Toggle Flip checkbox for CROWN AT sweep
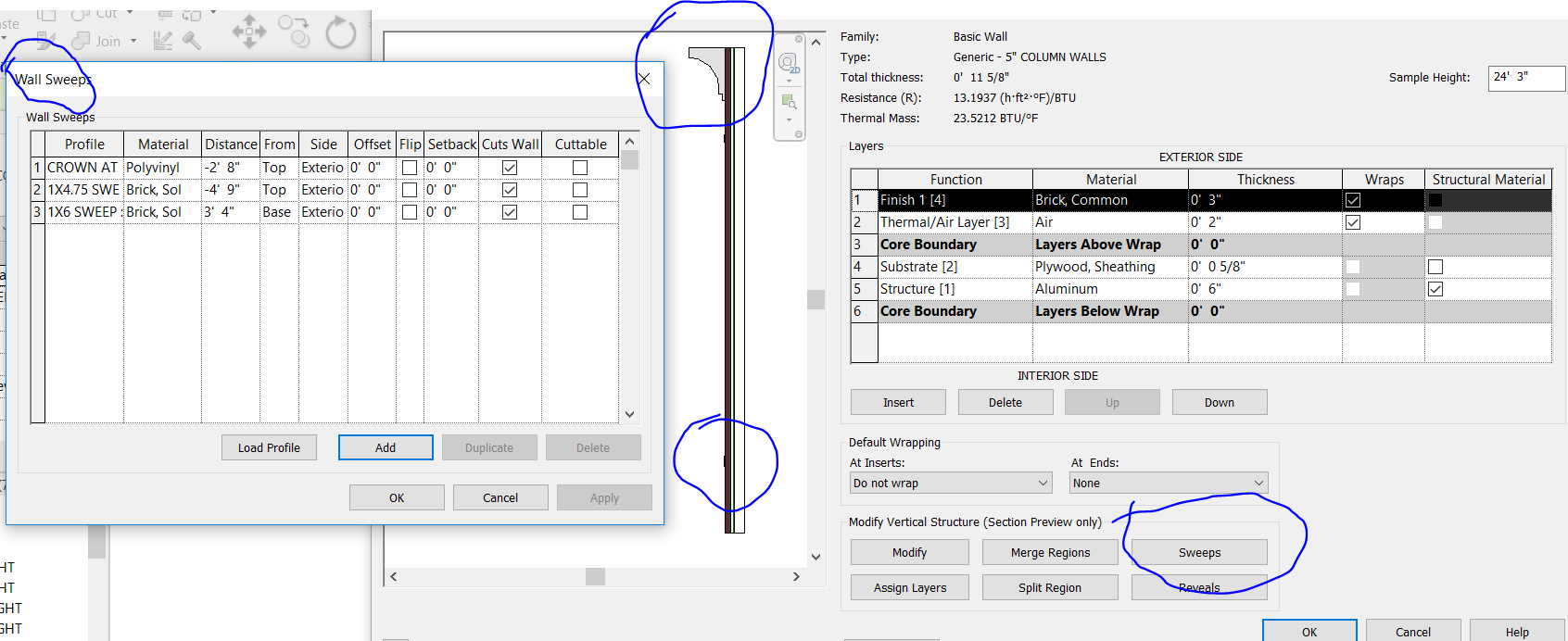Screen dimensions: 1568x641 [x=410, y=168]
